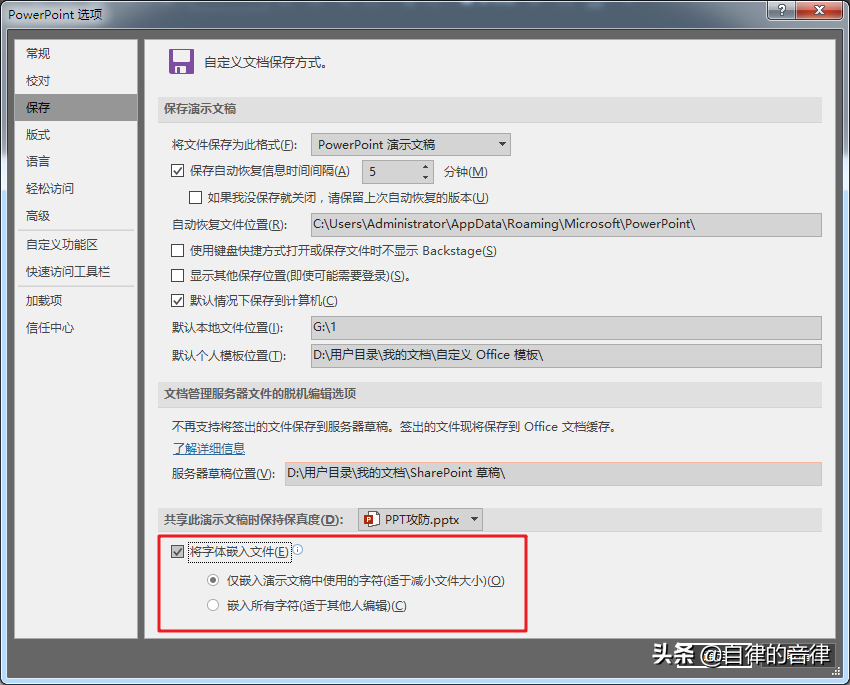Open the 语言 options category
Screen dimensions: 850x685
coord(76,161)
